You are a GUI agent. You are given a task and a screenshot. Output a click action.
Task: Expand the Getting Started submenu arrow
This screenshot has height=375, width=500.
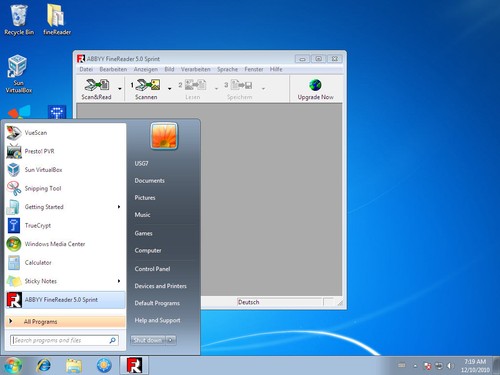(x=119, y=207)
